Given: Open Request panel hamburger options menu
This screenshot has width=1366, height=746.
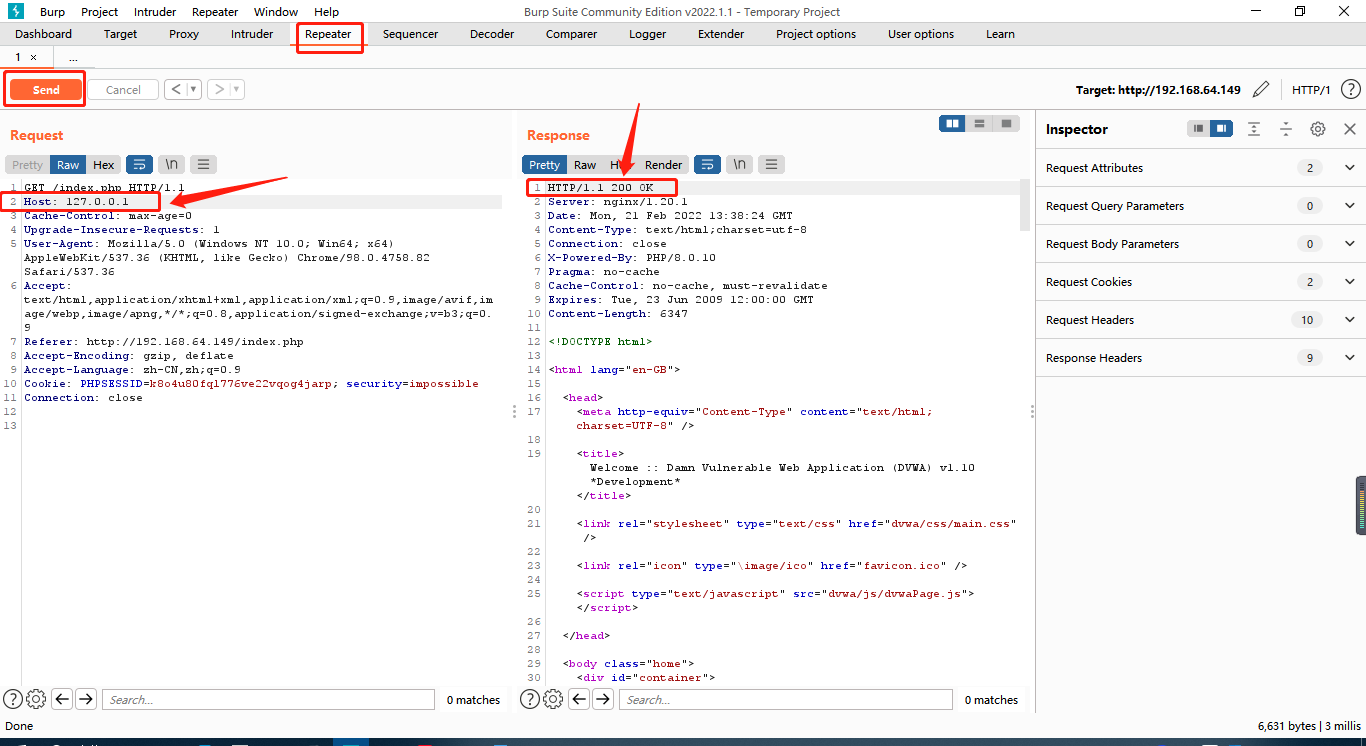Looking at the screenshot, I should (x=203, y=165).
